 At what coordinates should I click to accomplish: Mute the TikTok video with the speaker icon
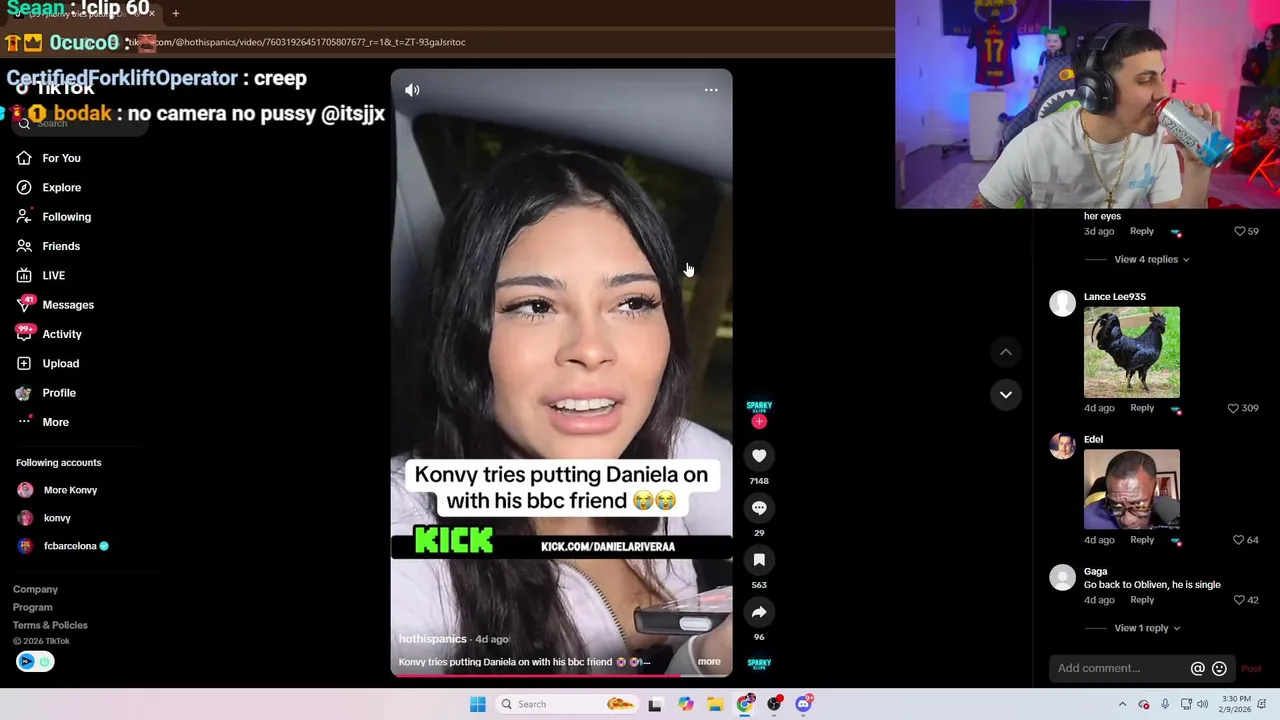point(412,90)
